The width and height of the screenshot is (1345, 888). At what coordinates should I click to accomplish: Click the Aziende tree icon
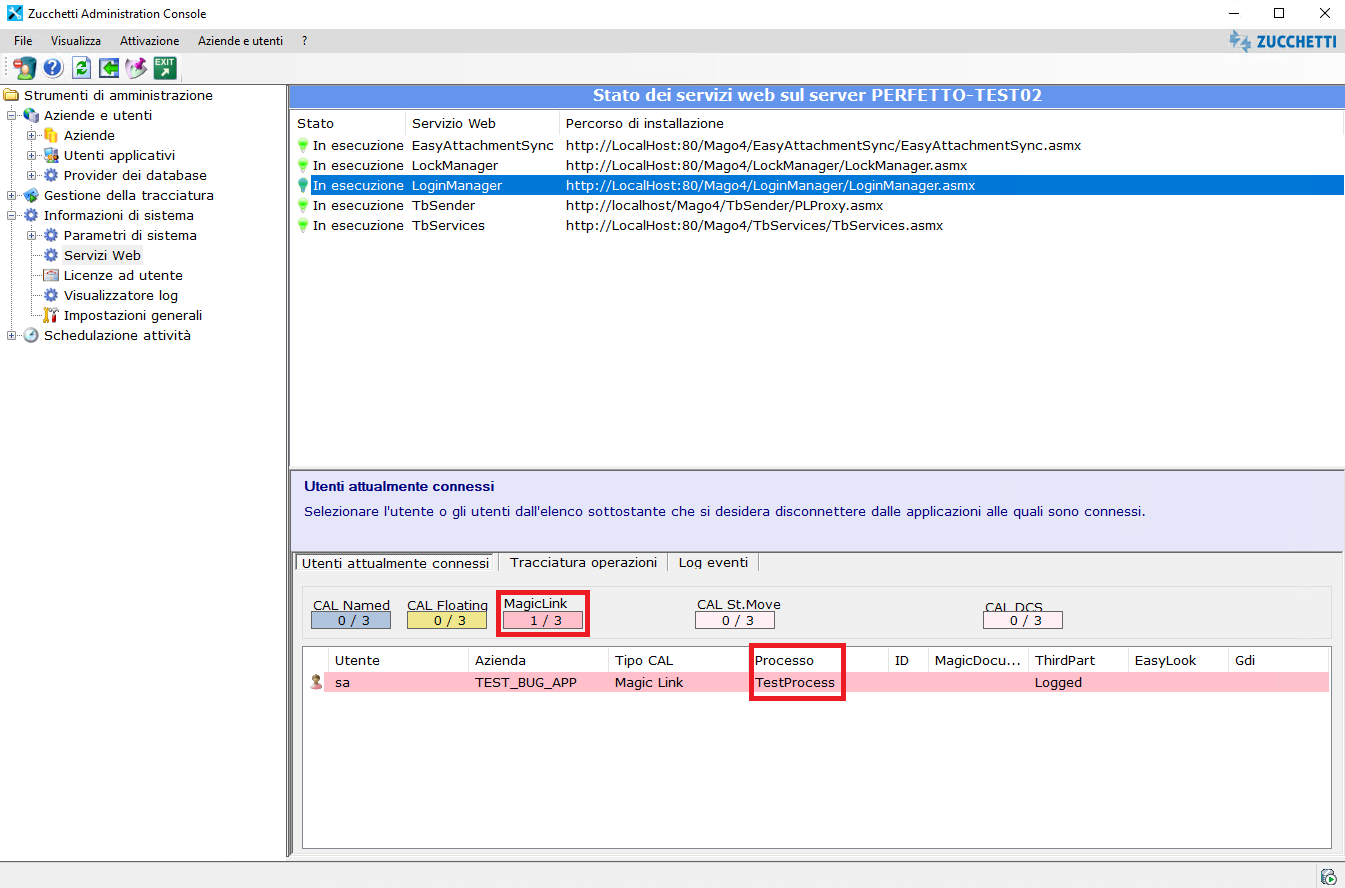point(51,135)
